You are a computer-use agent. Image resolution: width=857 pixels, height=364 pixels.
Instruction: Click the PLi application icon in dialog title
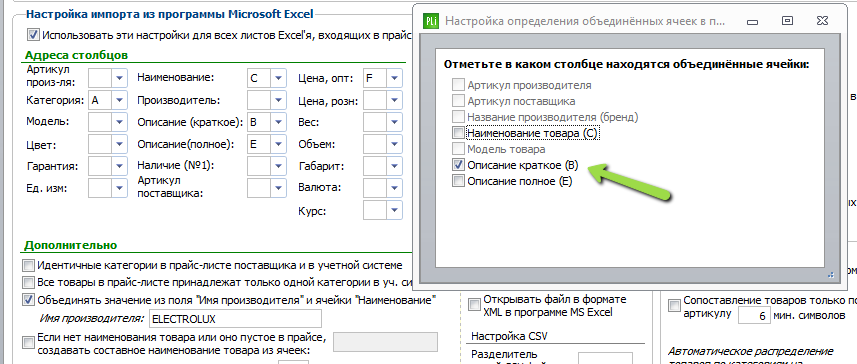pos(432,21)
